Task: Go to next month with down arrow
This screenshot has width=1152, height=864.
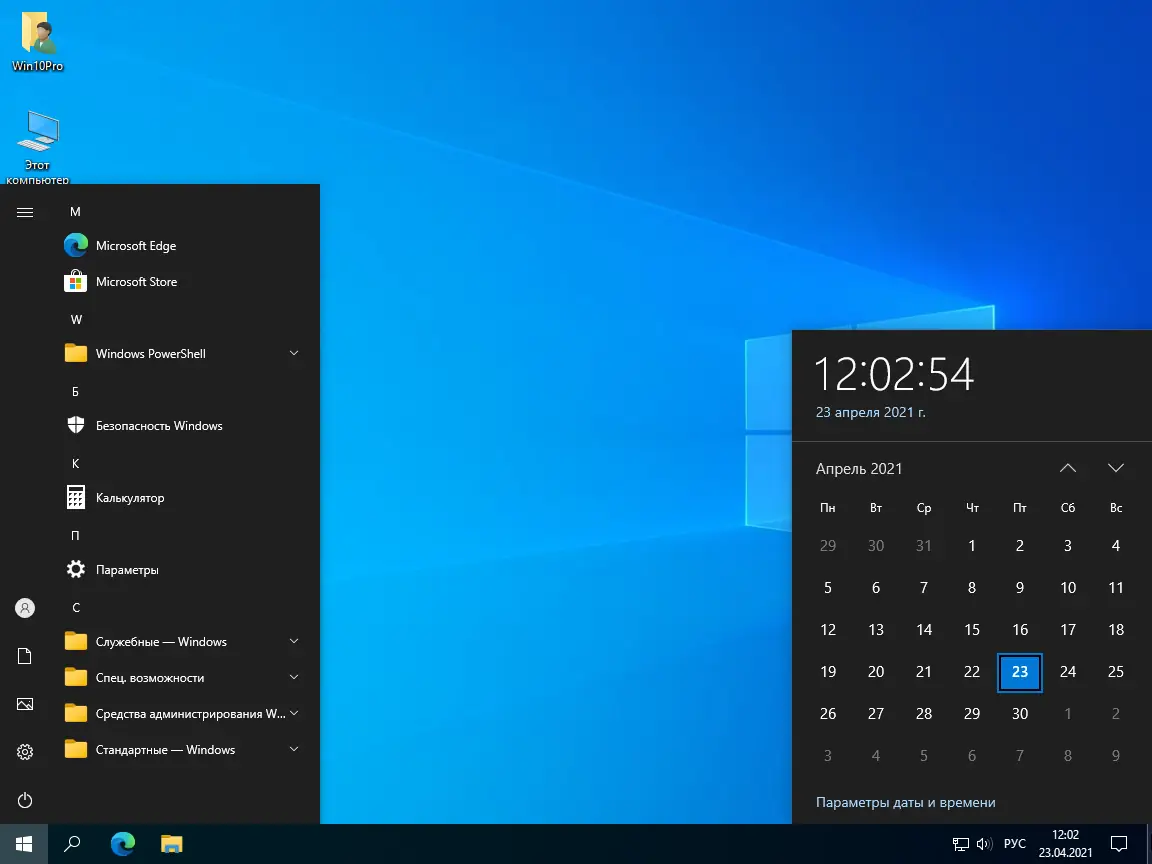Action: [1115, 468]
